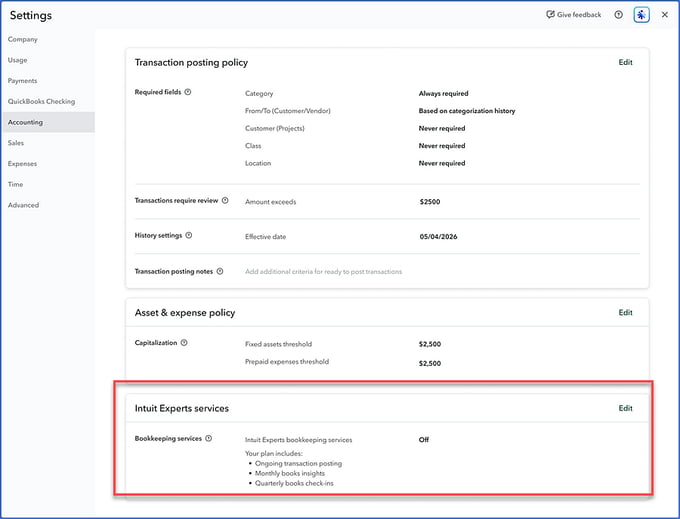
Task: Click the Fixed assets threshold $2,500 value
Action: tap(430, 344)
